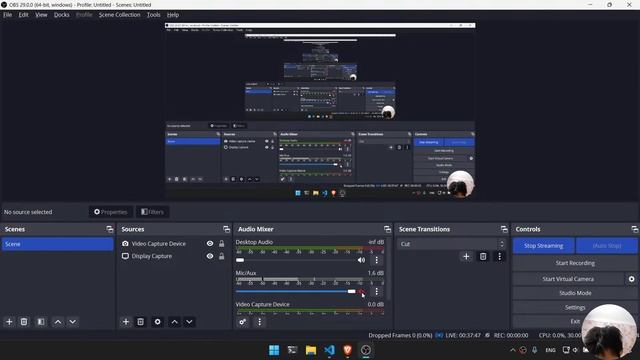Open the File menu
This screenshot has width=640, height=360.
7,15
